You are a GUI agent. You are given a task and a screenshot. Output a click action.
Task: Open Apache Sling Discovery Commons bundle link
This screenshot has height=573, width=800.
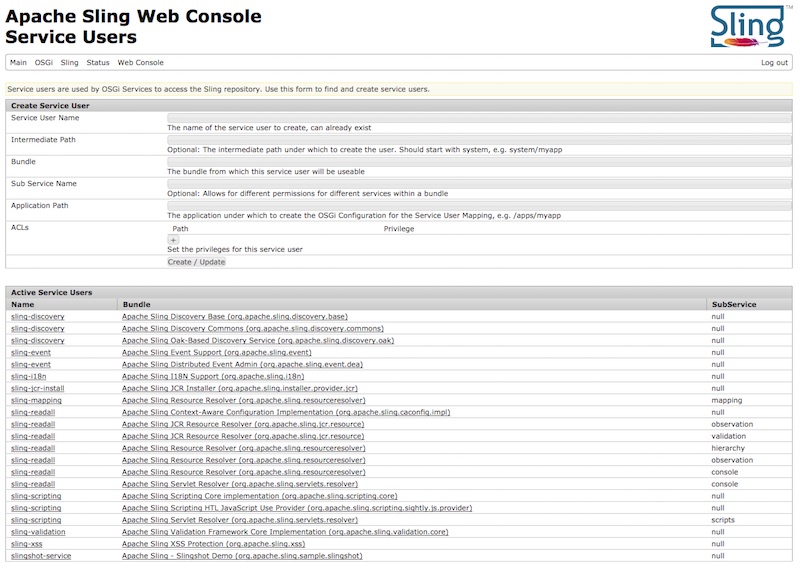[253, 329]
